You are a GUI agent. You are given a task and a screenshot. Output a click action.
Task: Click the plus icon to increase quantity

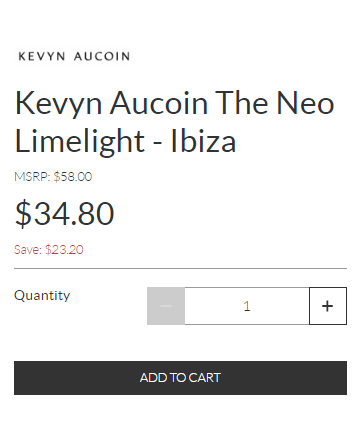pos(328,306)
